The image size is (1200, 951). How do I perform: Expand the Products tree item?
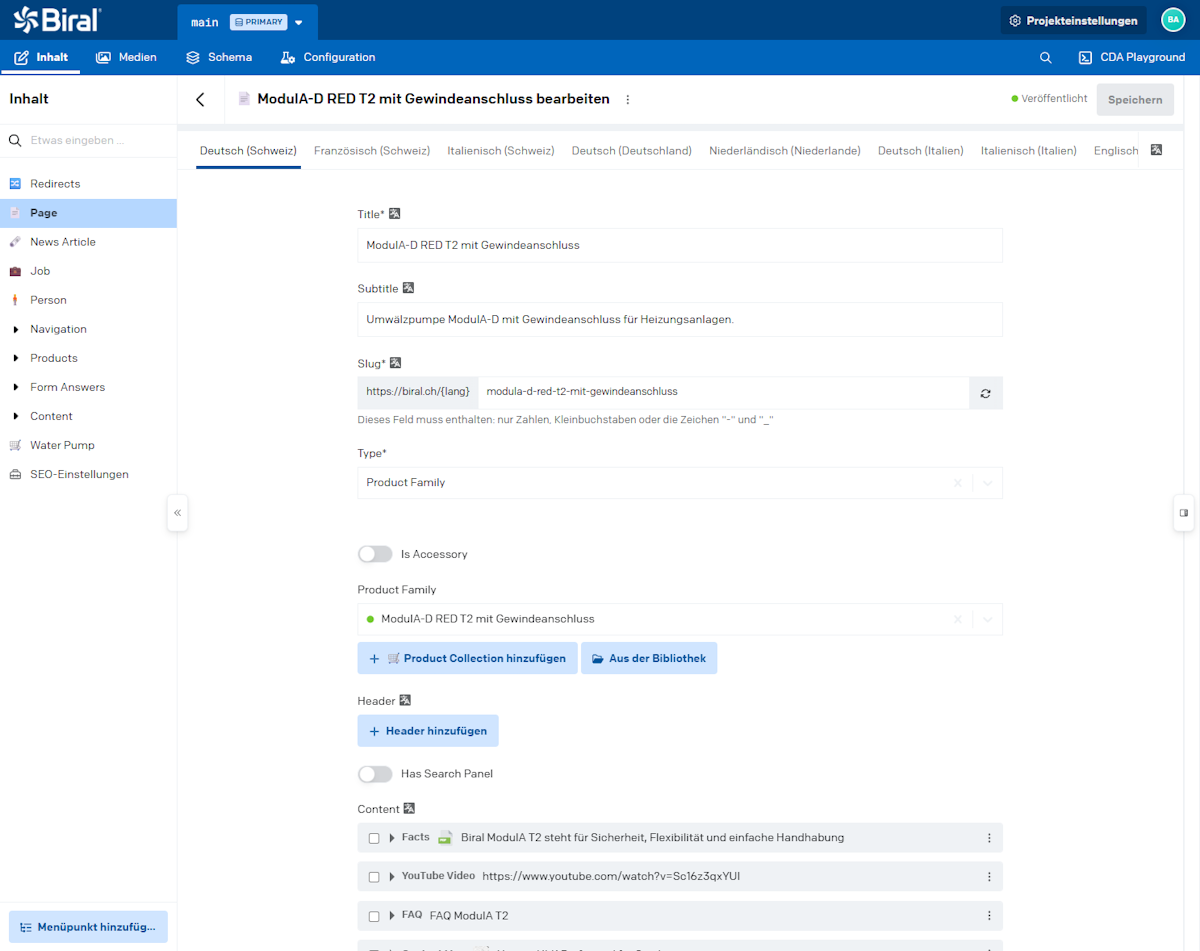15,358
